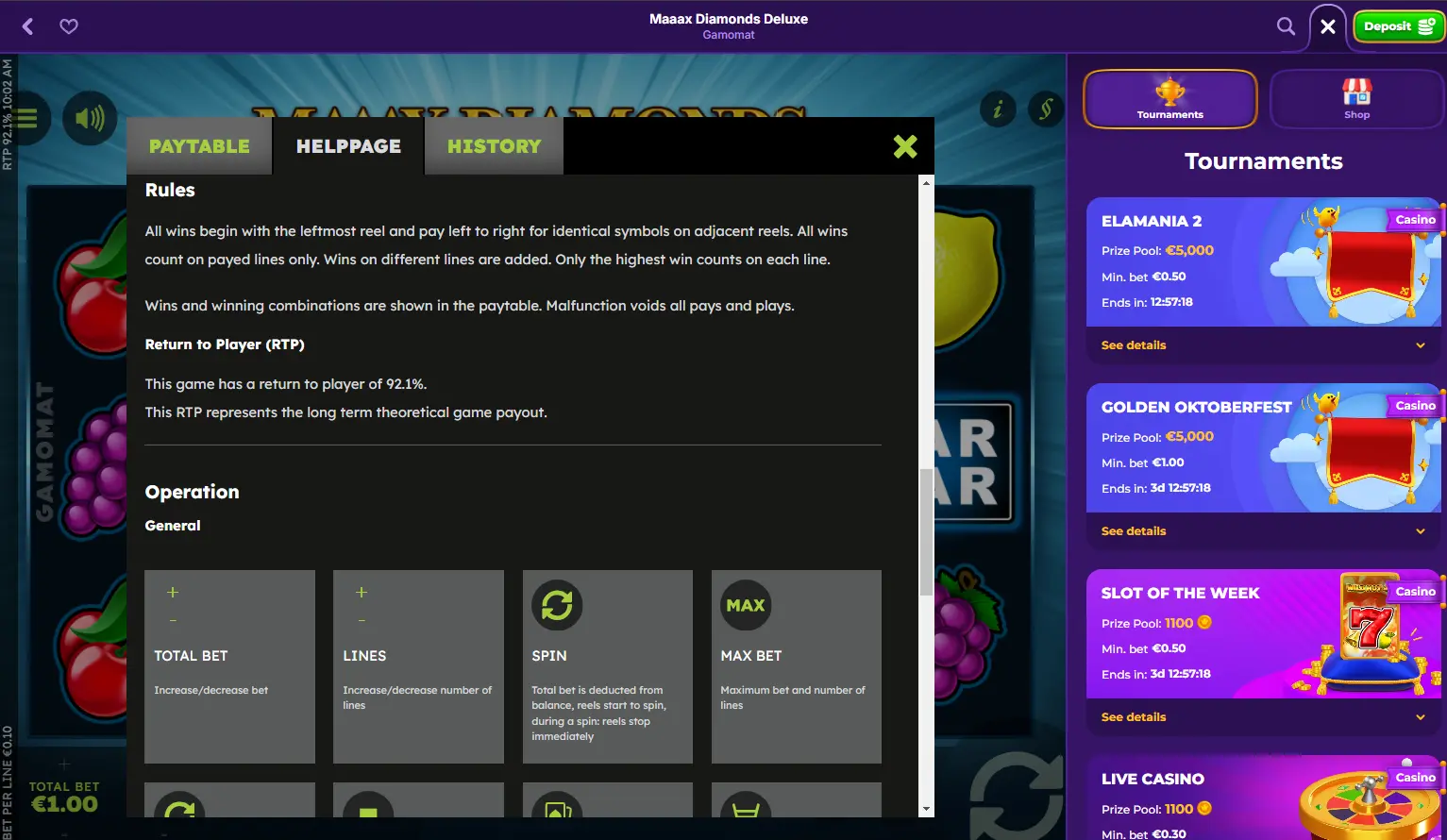
Task: Click the green Deposit button
Action: [x=1398, y=26]
